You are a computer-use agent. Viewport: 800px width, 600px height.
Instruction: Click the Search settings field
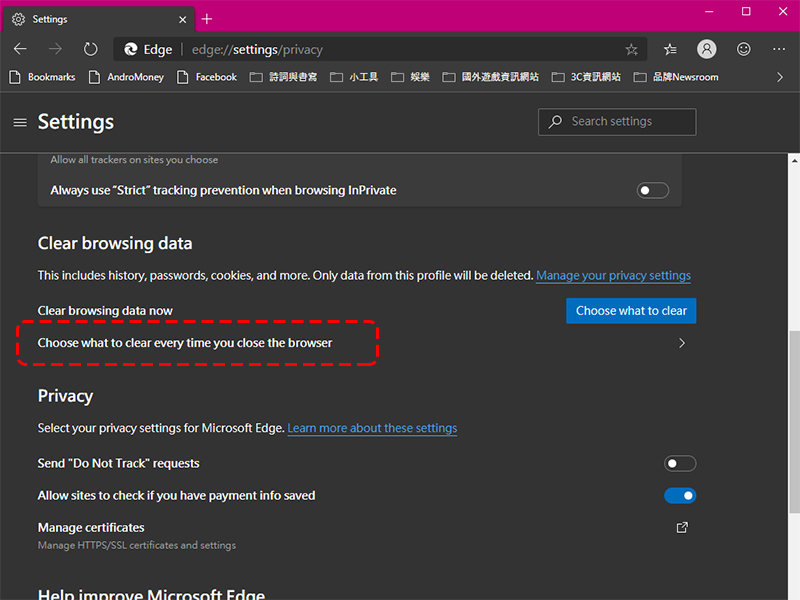pos(617,121)
